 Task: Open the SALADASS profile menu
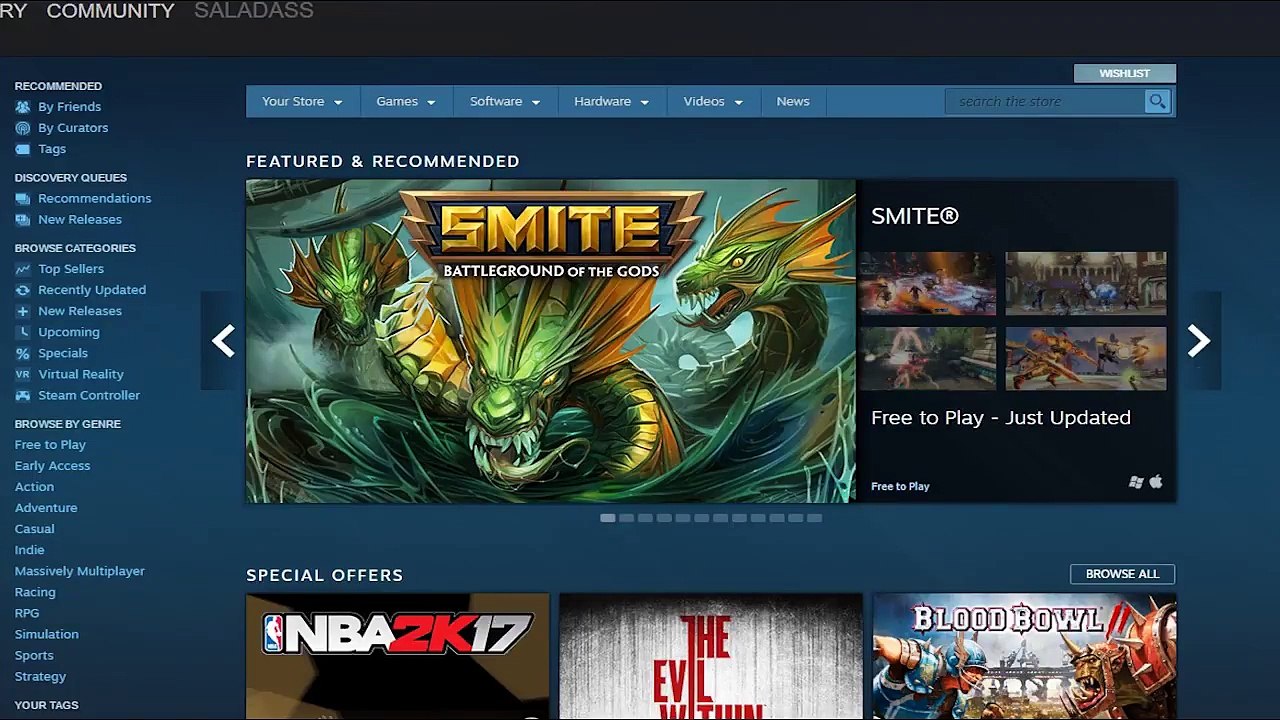[x=254, y=11]
